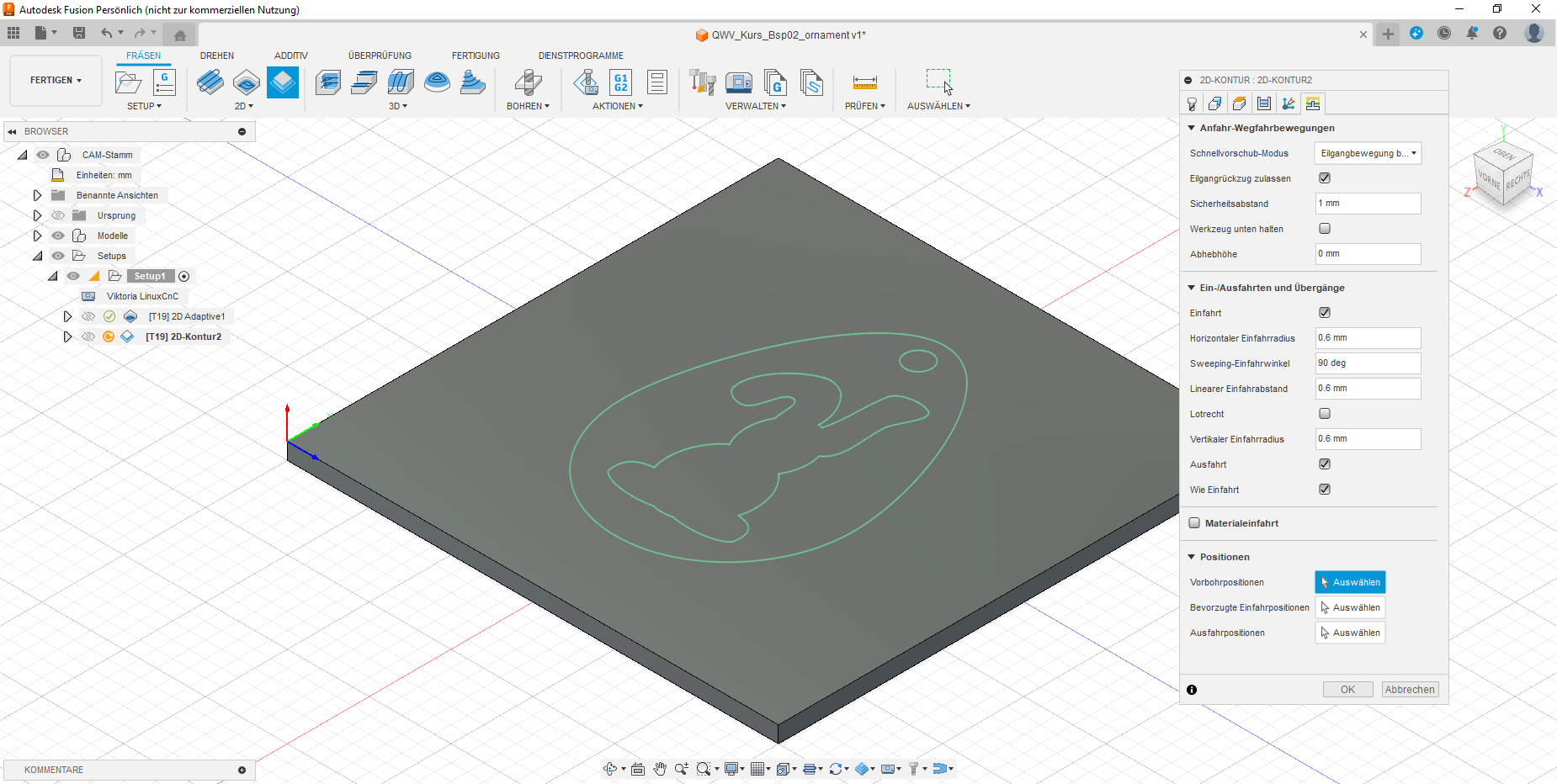Switch to the DREHEN tab
Viewport: 1557px width, 784px height.
tap(217, 56)
